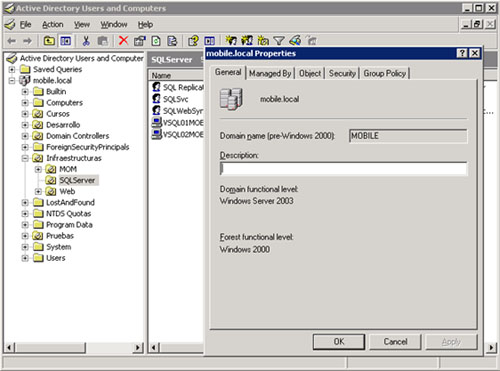Select the LostAndFound container
The height and width of the screenshot is (371, 500).
pyautogui.click(x=70, y=203)
